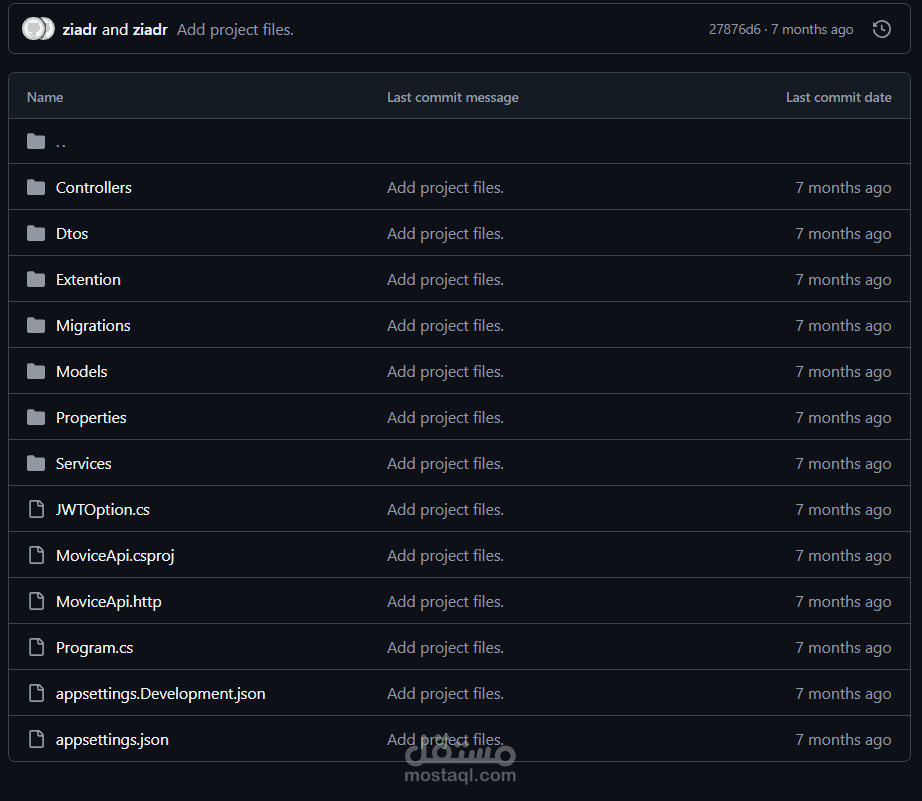This screenshot has width=922, height=801.
Task: Open the MoviceApi.csproj file
Action: (x=115, y=556)
